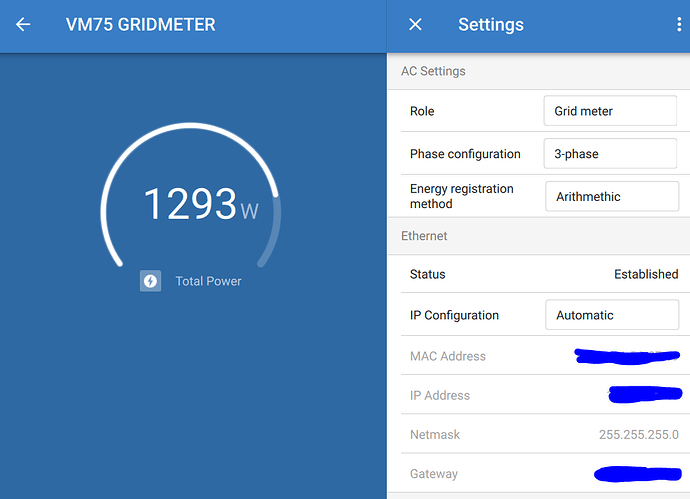Viewport: 690px width, 499px height.
Task: Click the Ethernet section header
Action: pos(424,236)
